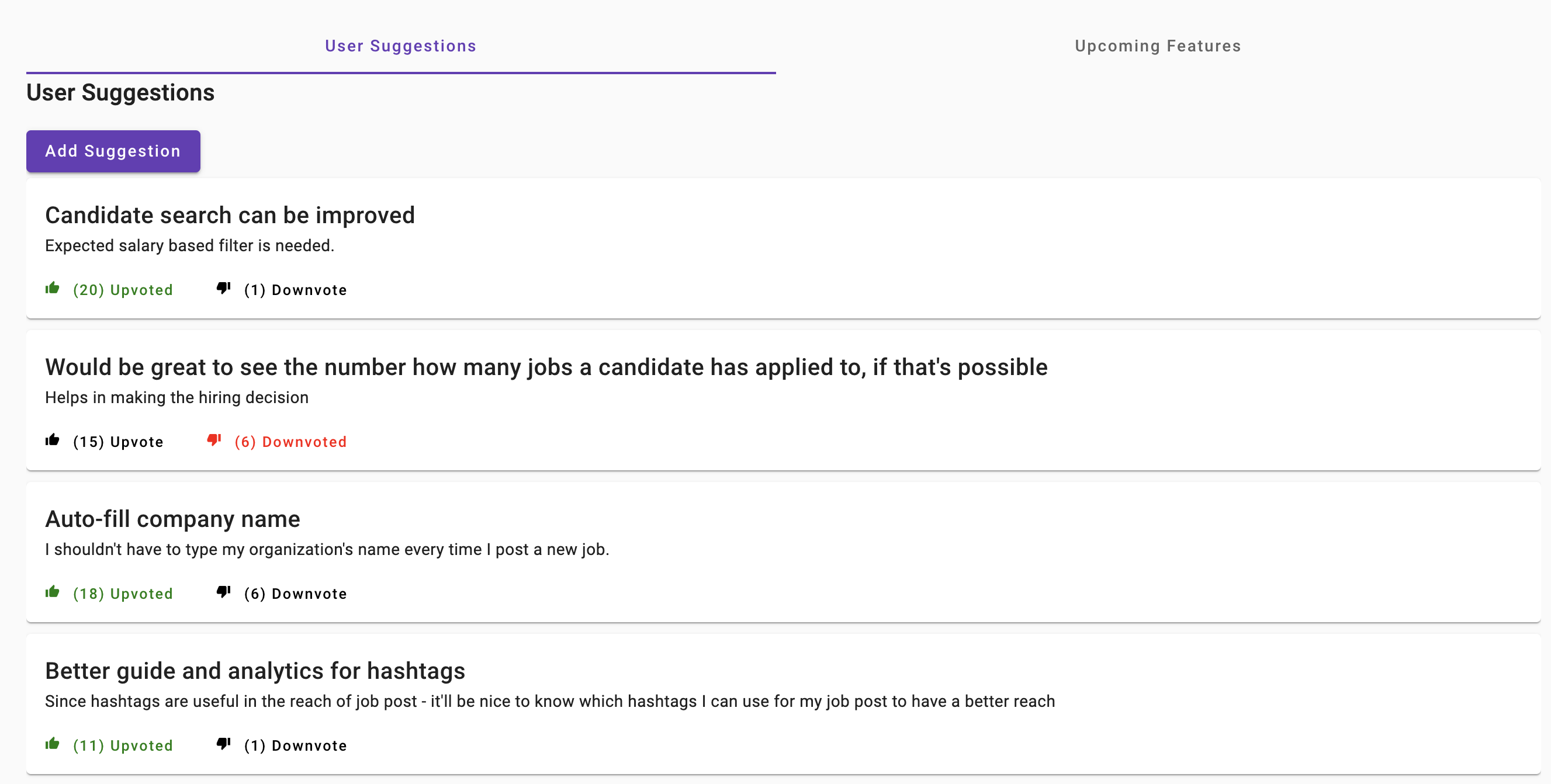Click the Add Suggestion button

coord(113,151)
